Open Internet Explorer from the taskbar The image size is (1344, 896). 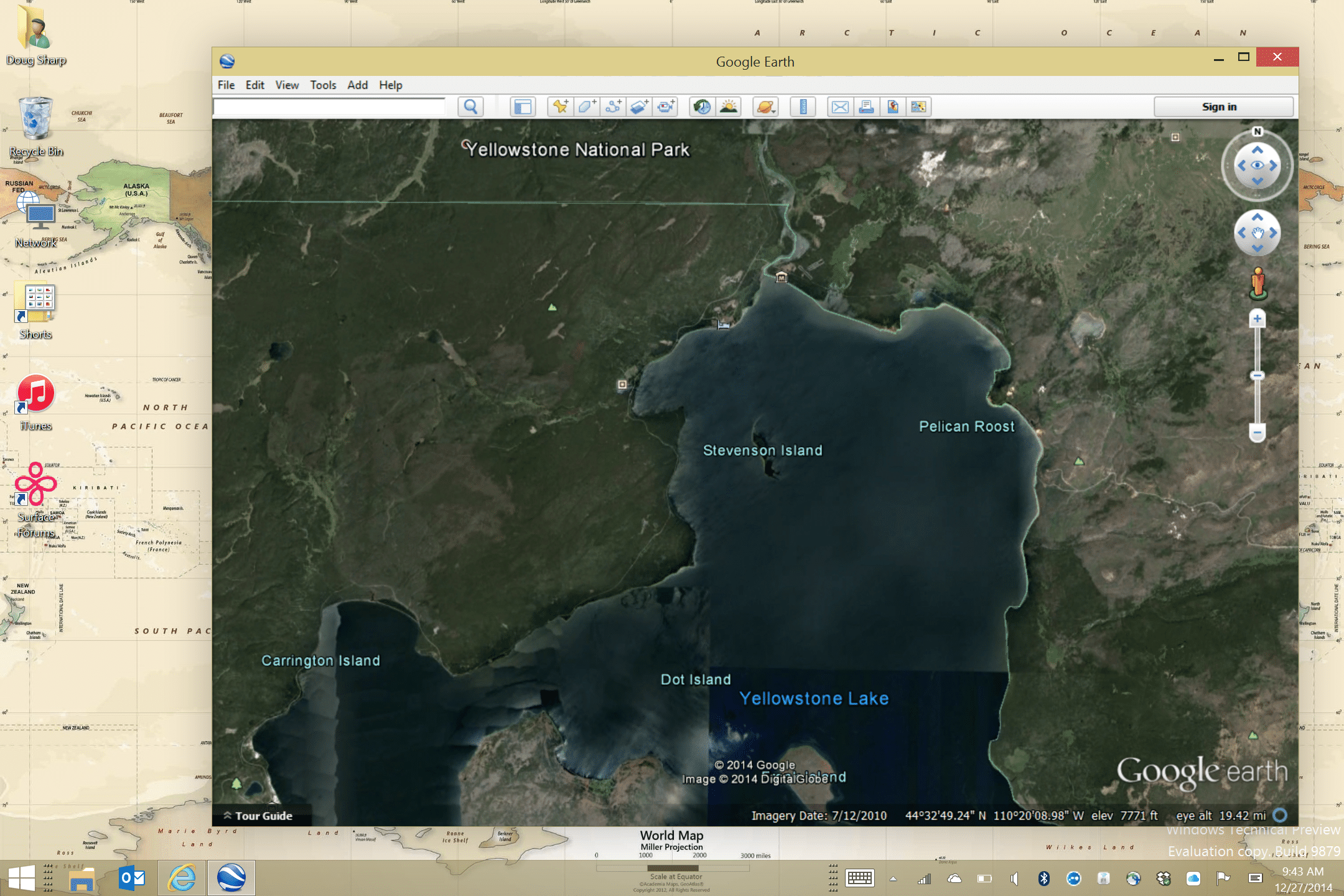[x=182, y=878]
